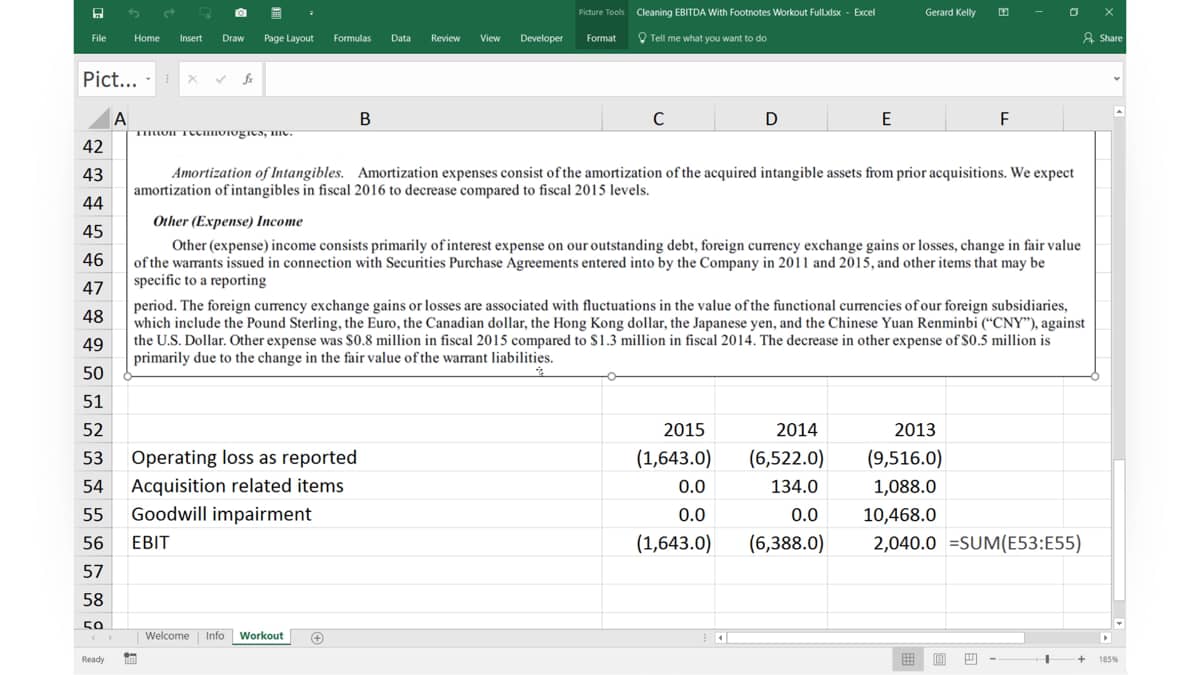Click the touch mode icon before the Camera icon
This screenshot has width=1200, height=675.
click(x=205, y=12)
